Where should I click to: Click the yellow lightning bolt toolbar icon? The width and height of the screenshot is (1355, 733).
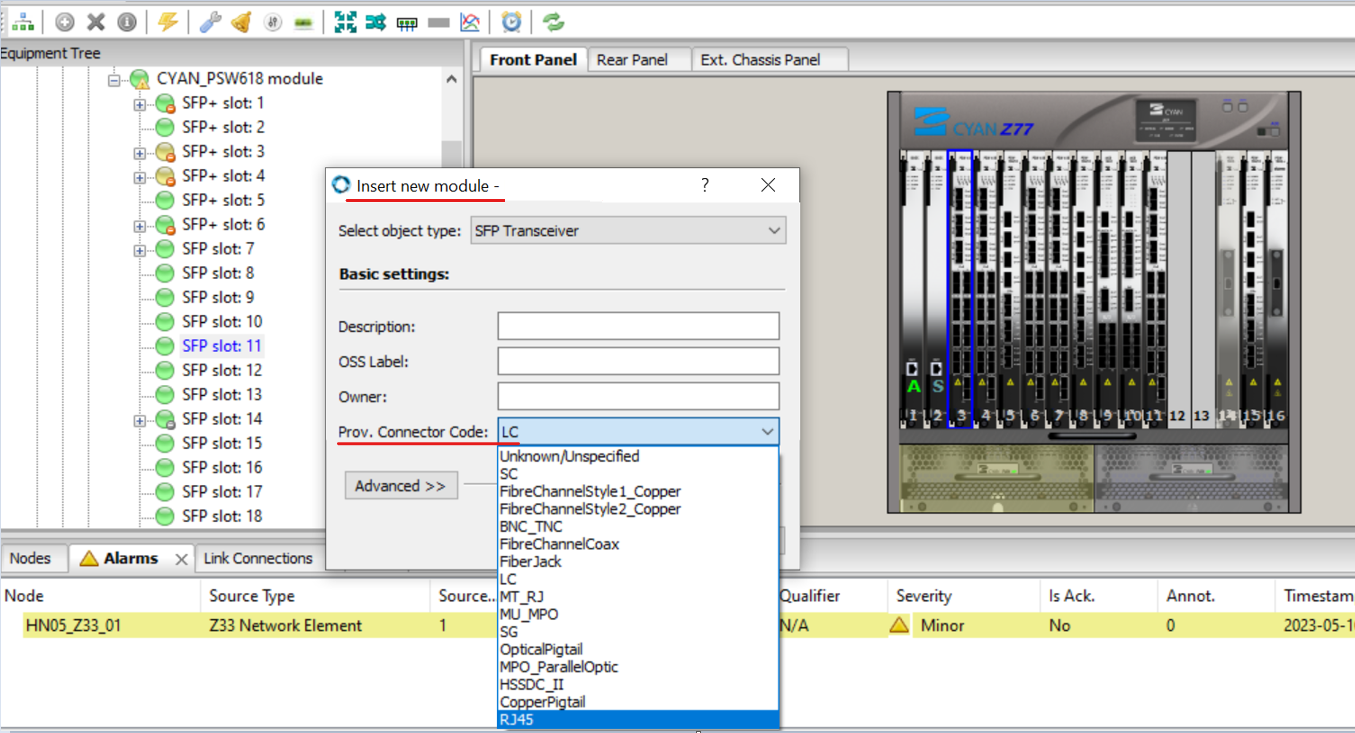tap(168, 21)
